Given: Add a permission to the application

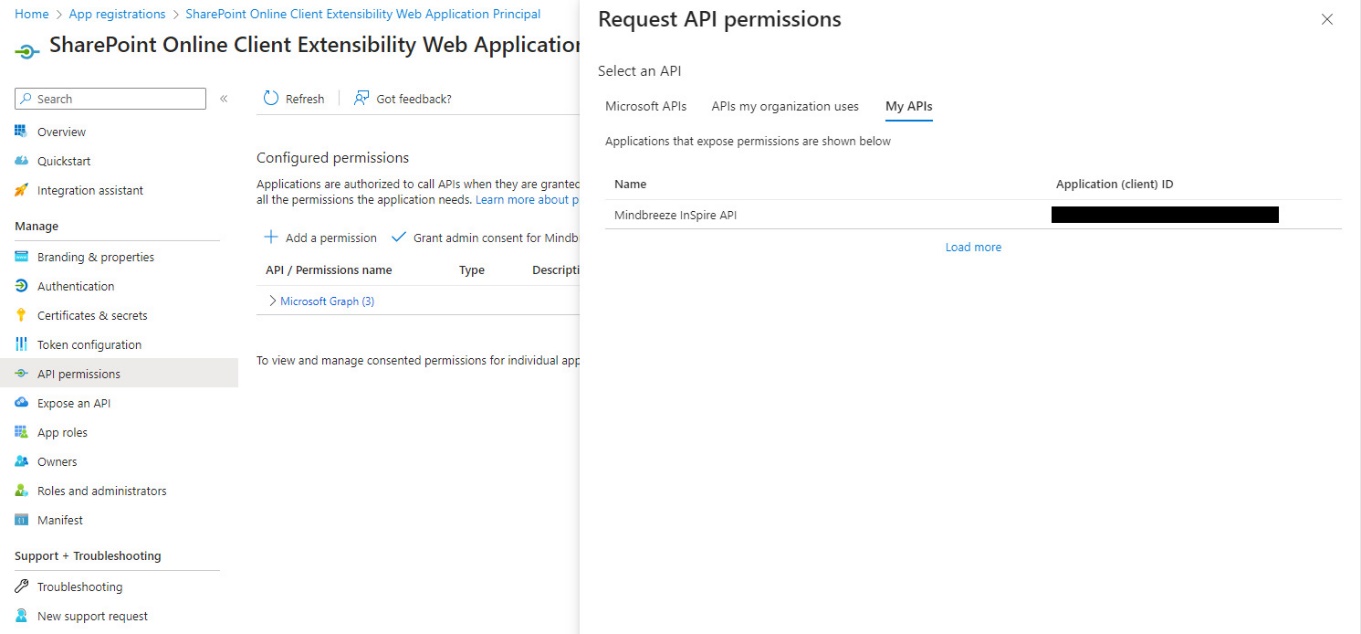Looking at the screenshot, I should [320, 238].
